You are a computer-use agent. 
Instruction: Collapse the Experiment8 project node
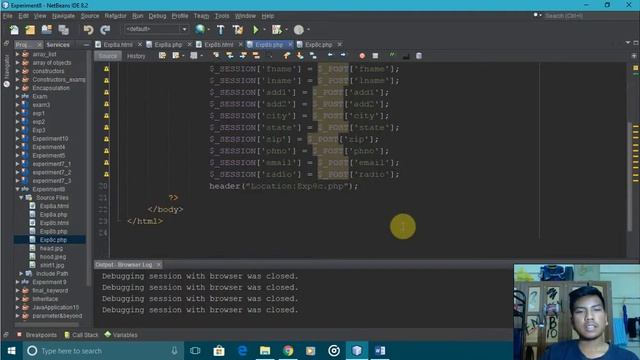click(x=18, y=189)
